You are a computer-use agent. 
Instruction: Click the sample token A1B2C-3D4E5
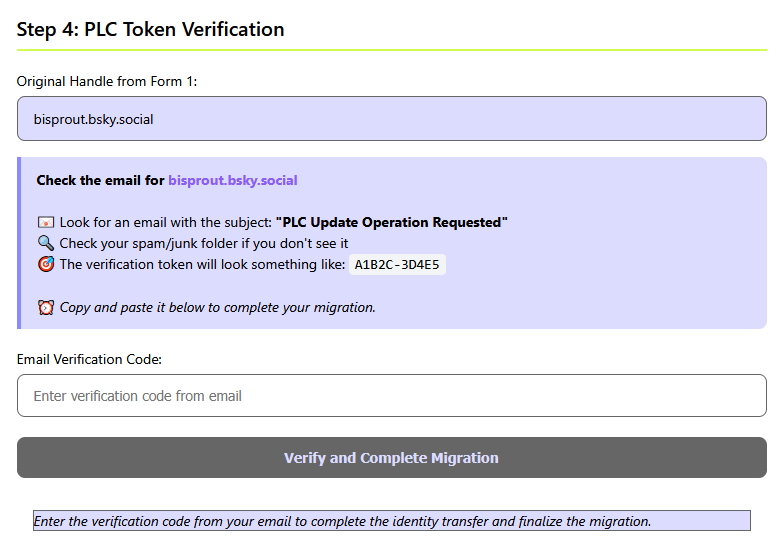[397, 265]
